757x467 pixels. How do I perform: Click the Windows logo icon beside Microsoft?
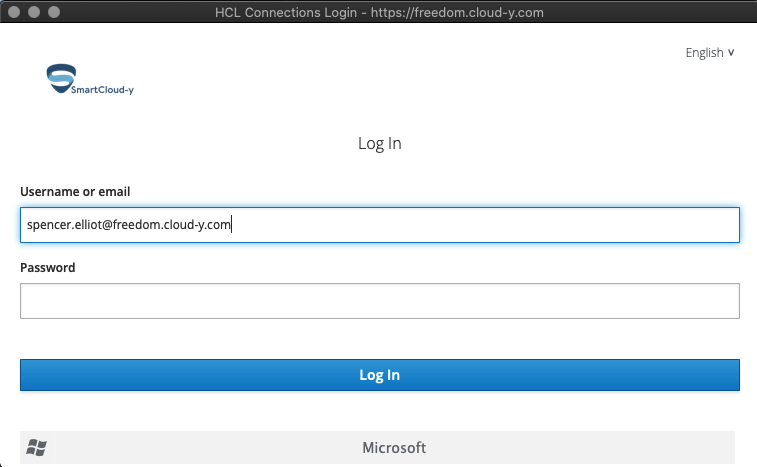(37, 448)
